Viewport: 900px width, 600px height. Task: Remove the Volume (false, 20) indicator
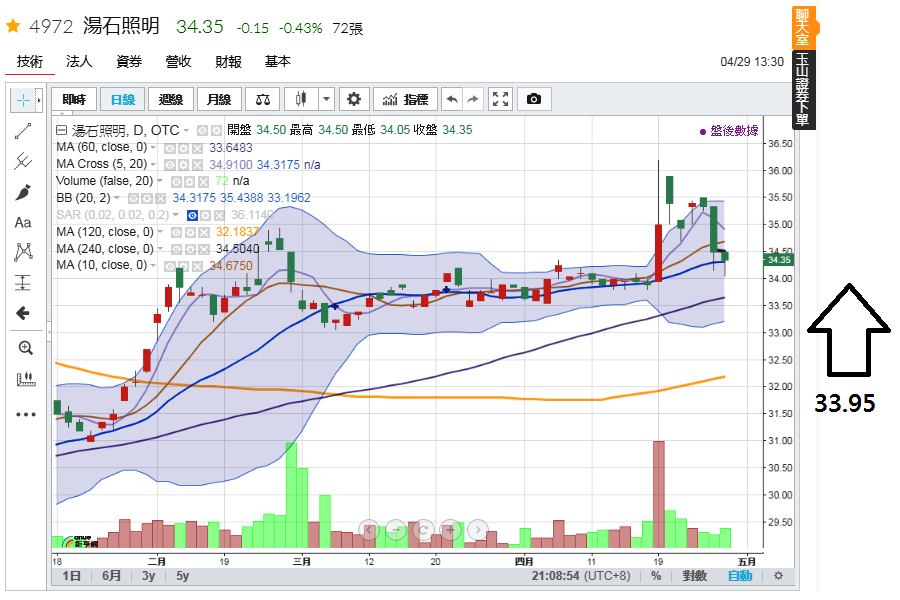[203, 182]
